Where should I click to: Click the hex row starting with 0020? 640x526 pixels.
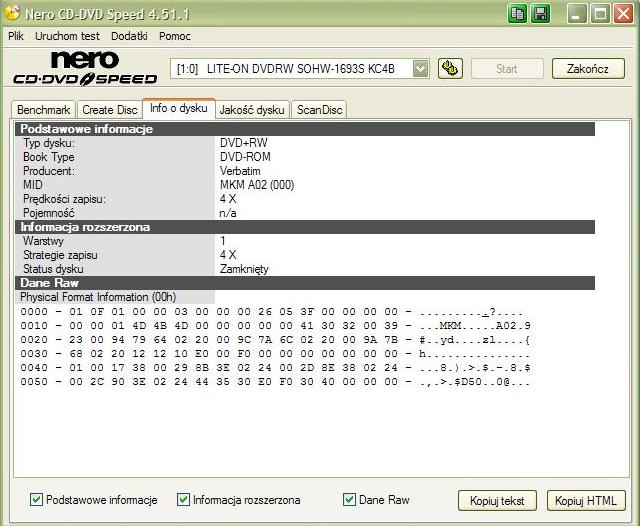[275, 340]
